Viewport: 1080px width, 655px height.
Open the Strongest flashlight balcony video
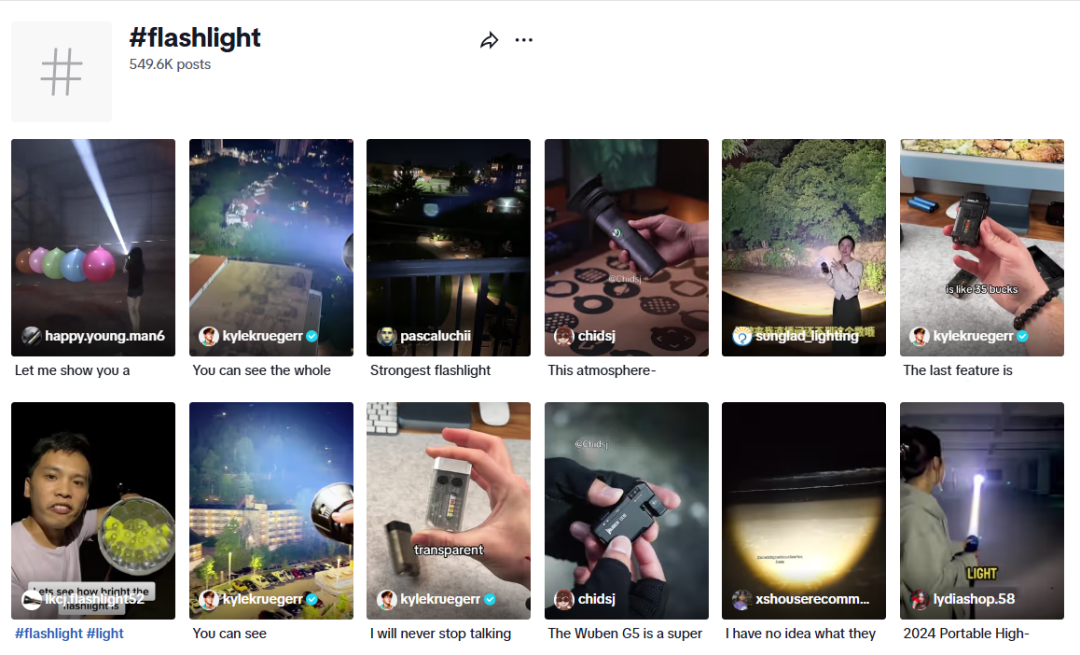tap(448, 247)
